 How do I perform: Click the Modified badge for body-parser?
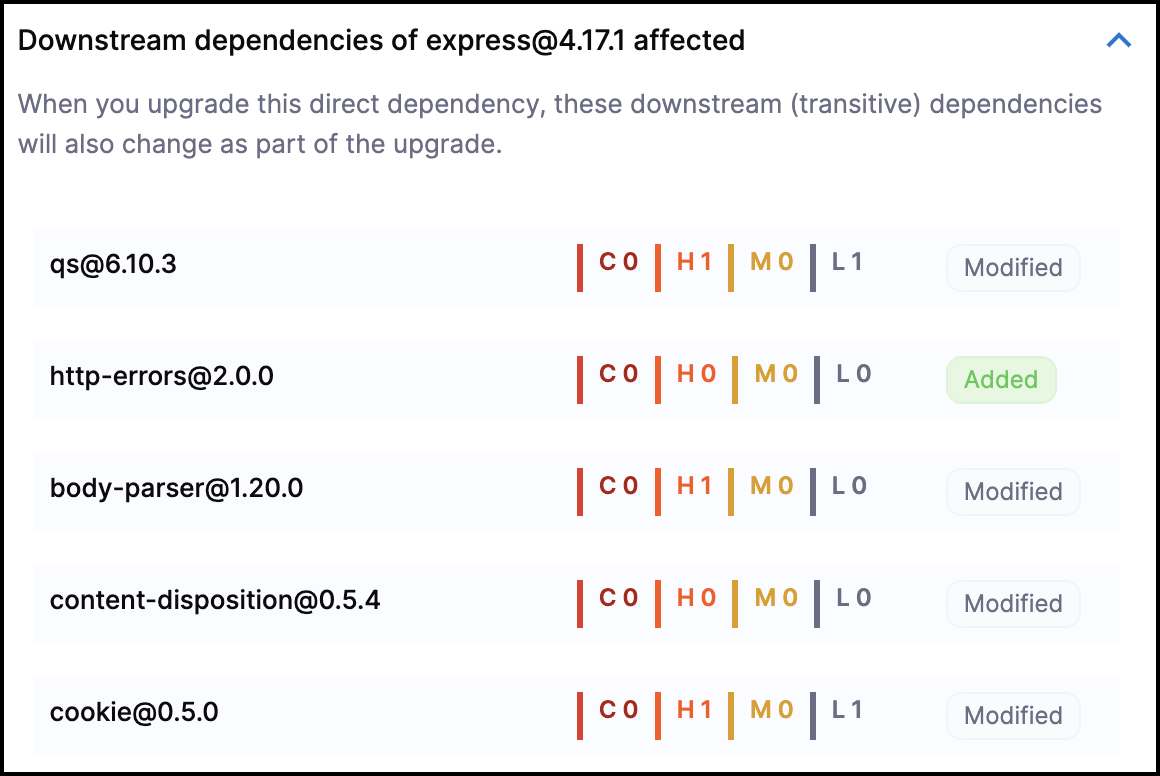tap(1012, 492)
